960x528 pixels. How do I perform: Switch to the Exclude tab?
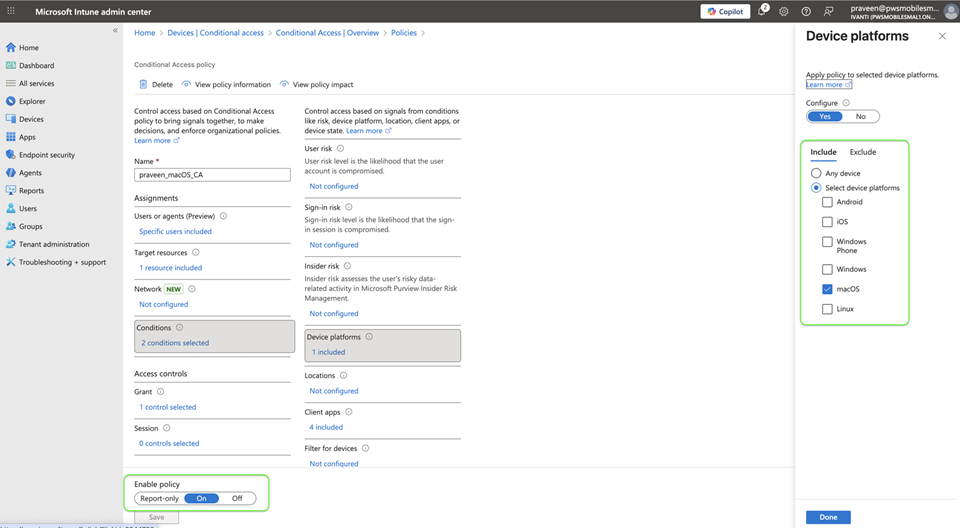[x=862, y=152]
